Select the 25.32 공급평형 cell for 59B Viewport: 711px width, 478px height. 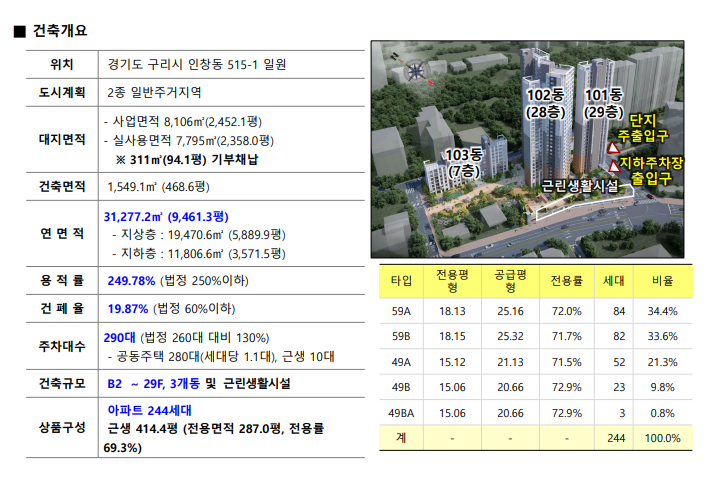pos(510,337)
